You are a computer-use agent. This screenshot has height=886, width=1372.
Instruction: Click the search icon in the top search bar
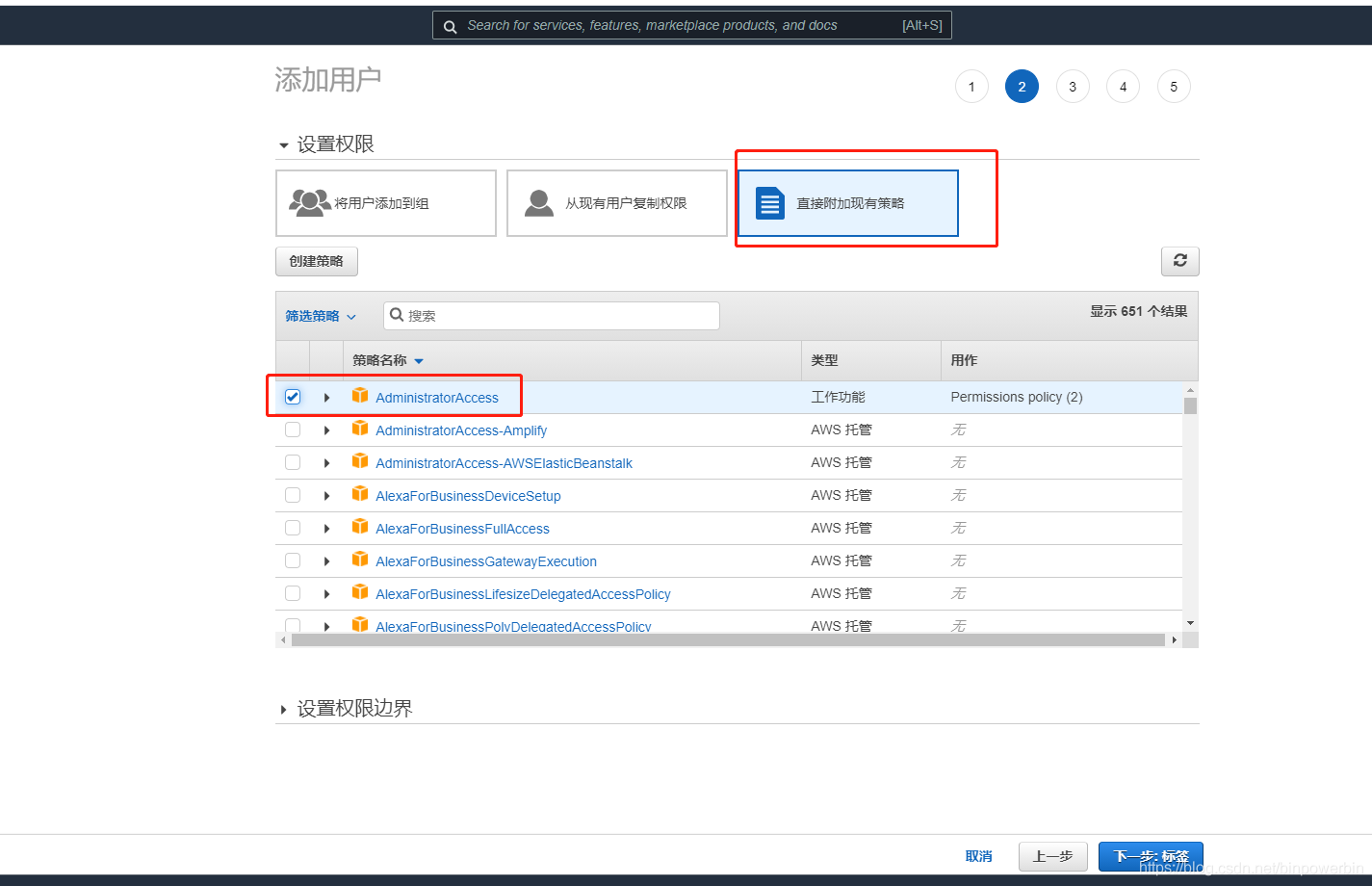coord(451,25)
